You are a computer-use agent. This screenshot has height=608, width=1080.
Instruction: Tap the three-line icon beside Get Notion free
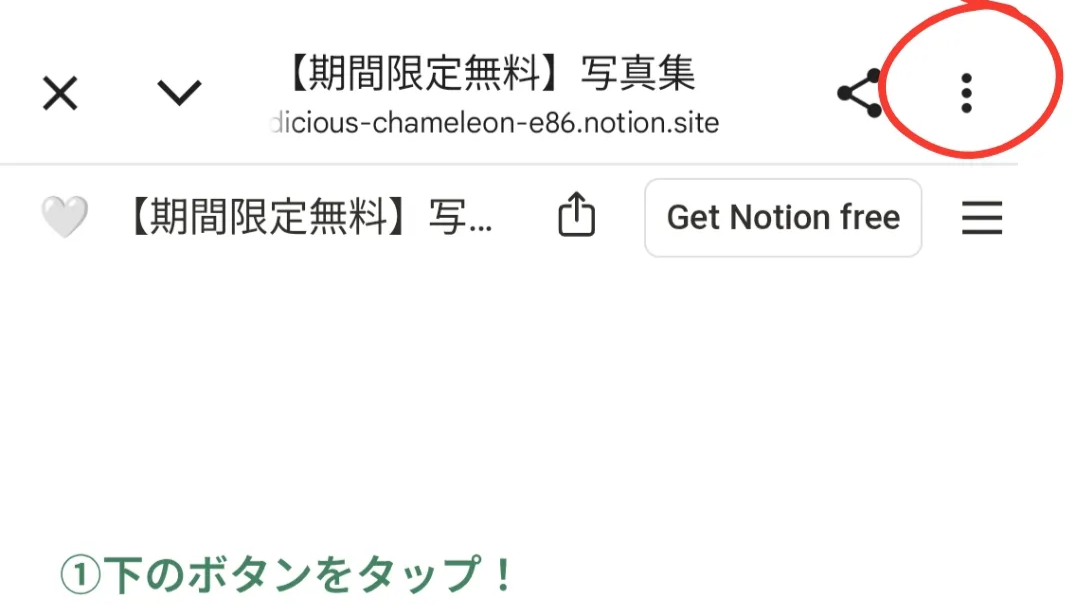click(982, 218)
